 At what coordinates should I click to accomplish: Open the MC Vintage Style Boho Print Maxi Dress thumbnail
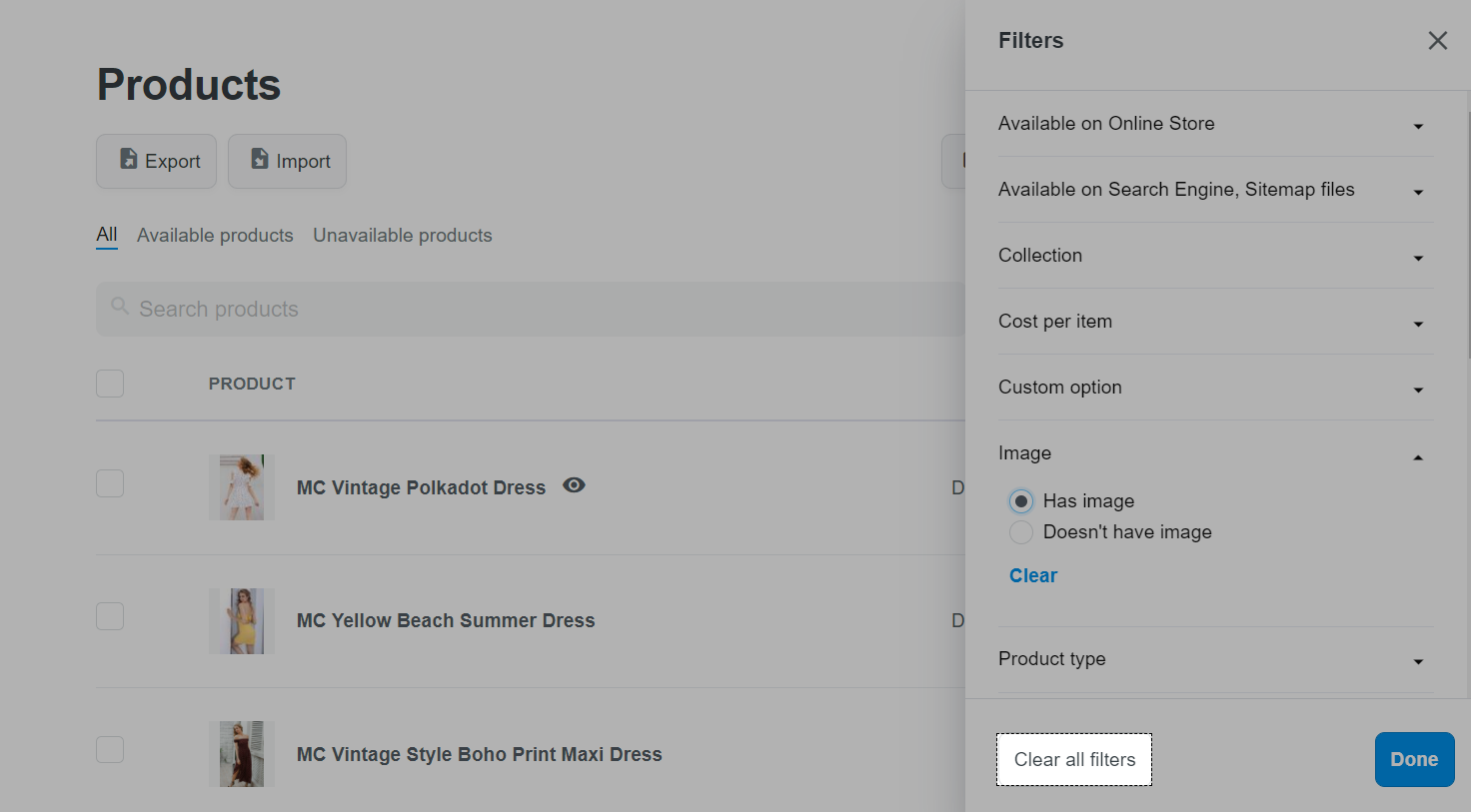pos(242,754)
